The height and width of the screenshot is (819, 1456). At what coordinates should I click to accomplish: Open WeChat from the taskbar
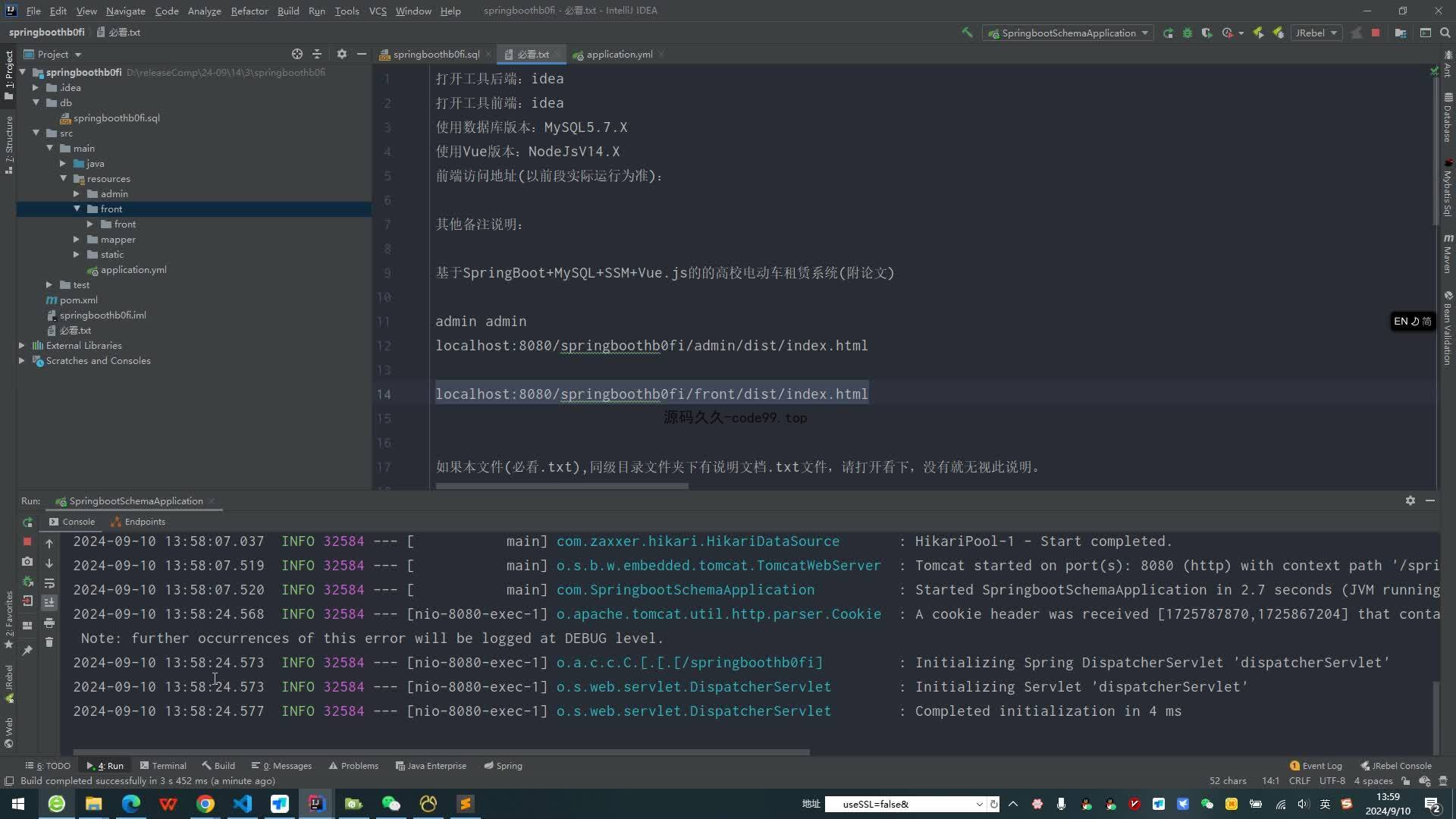[391, 804]
